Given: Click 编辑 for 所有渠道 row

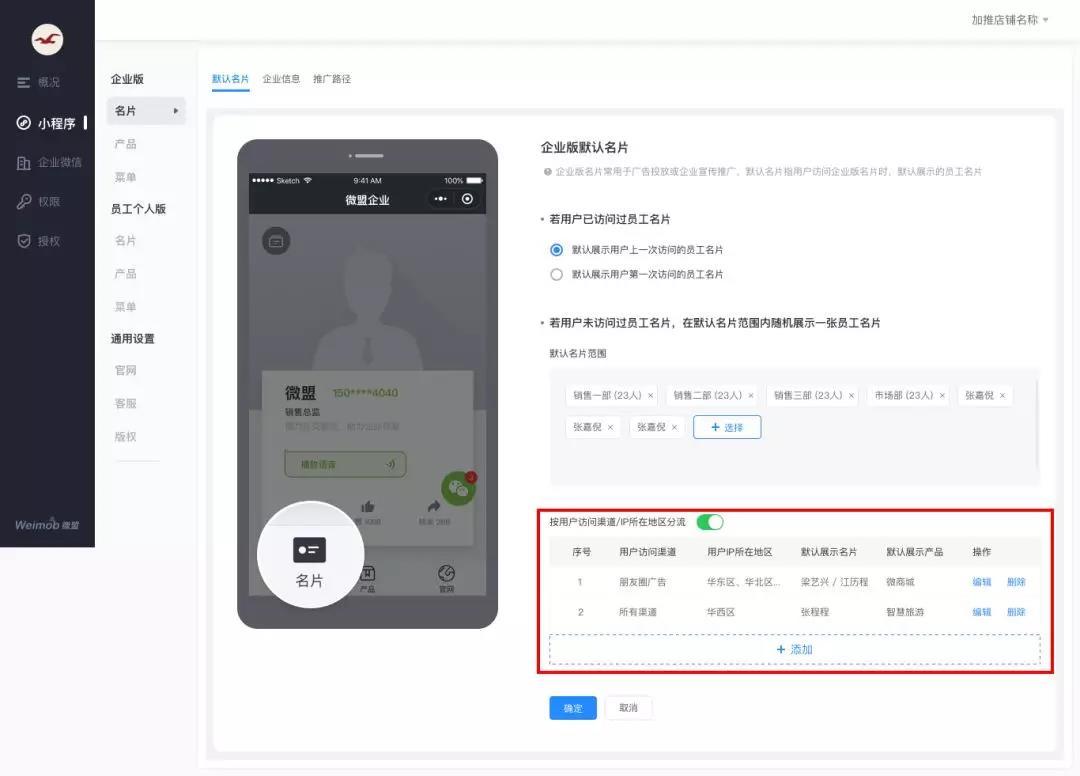Looking at the screenshot, I should (x=982, y=611).
